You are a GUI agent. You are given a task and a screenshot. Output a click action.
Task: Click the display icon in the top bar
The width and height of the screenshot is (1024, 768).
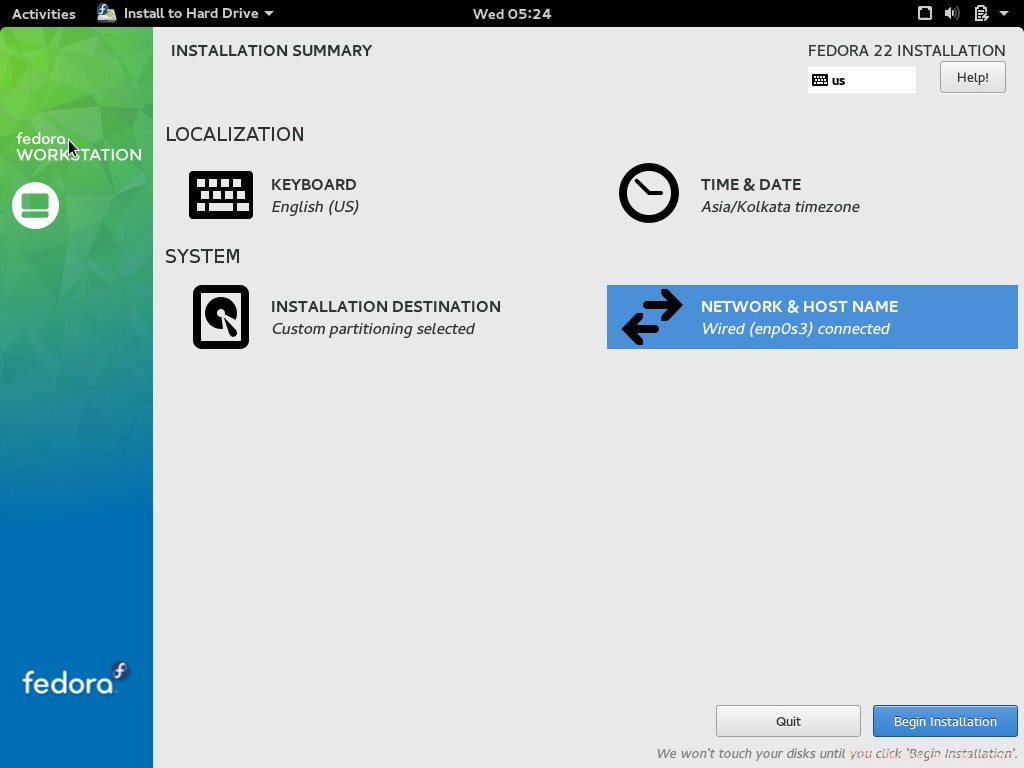[925, 13]
